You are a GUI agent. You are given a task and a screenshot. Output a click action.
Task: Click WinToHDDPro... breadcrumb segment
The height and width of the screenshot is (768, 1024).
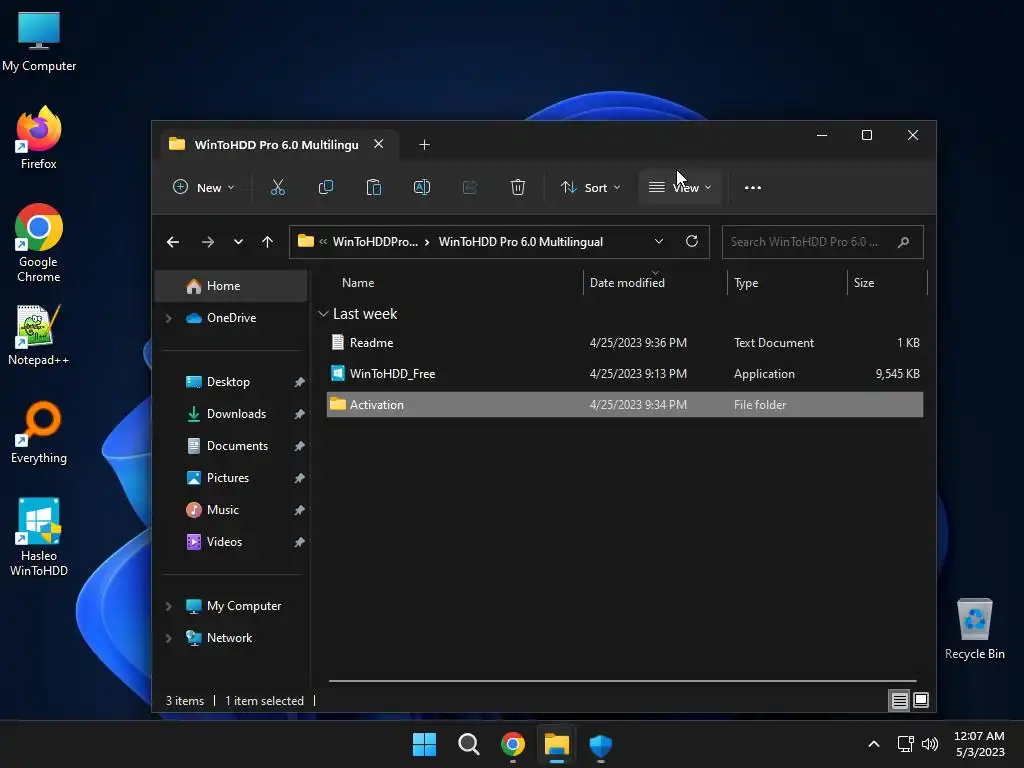coord(375,242)
